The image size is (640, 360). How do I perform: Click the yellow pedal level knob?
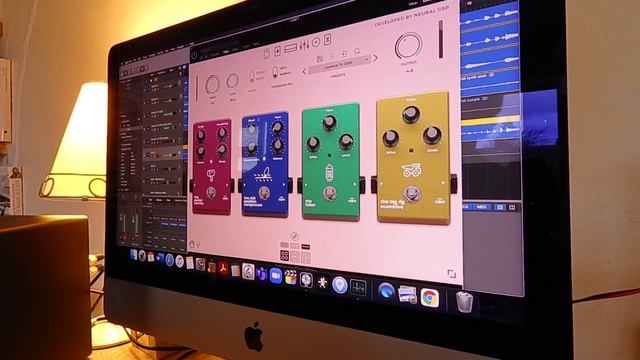pos(432,135)
